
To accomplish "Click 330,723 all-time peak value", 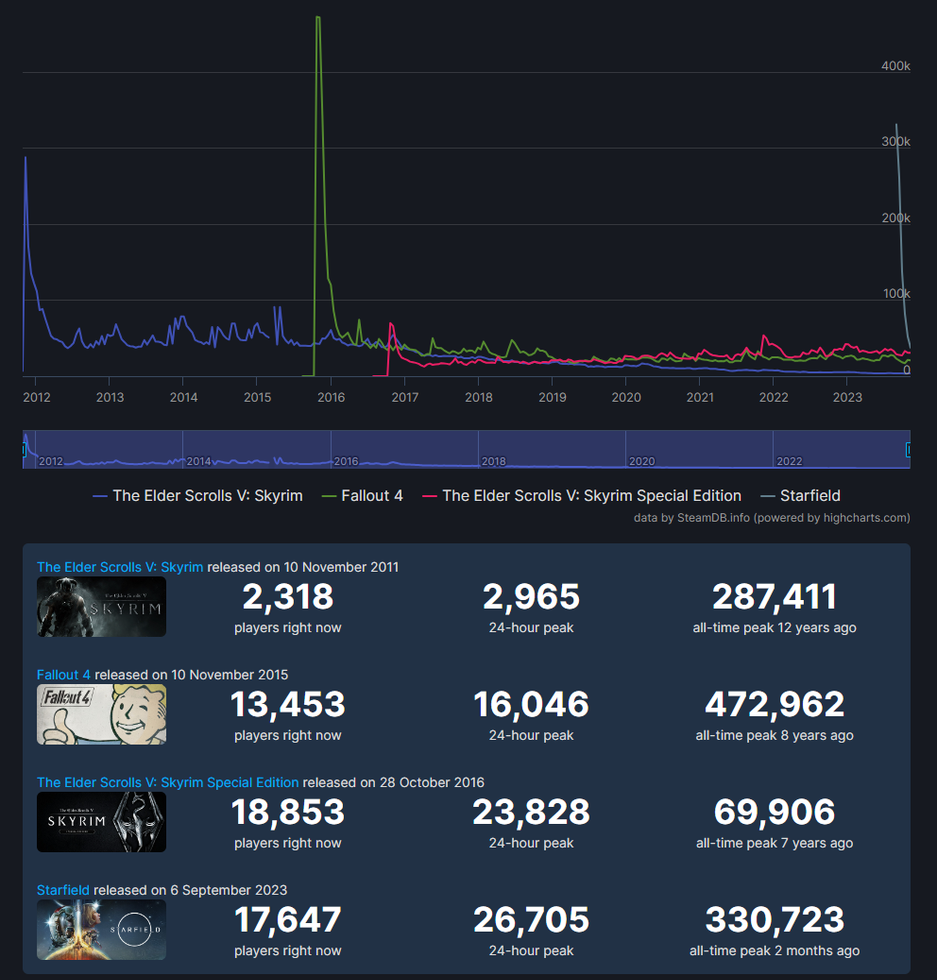I will (x=774, y=920).
